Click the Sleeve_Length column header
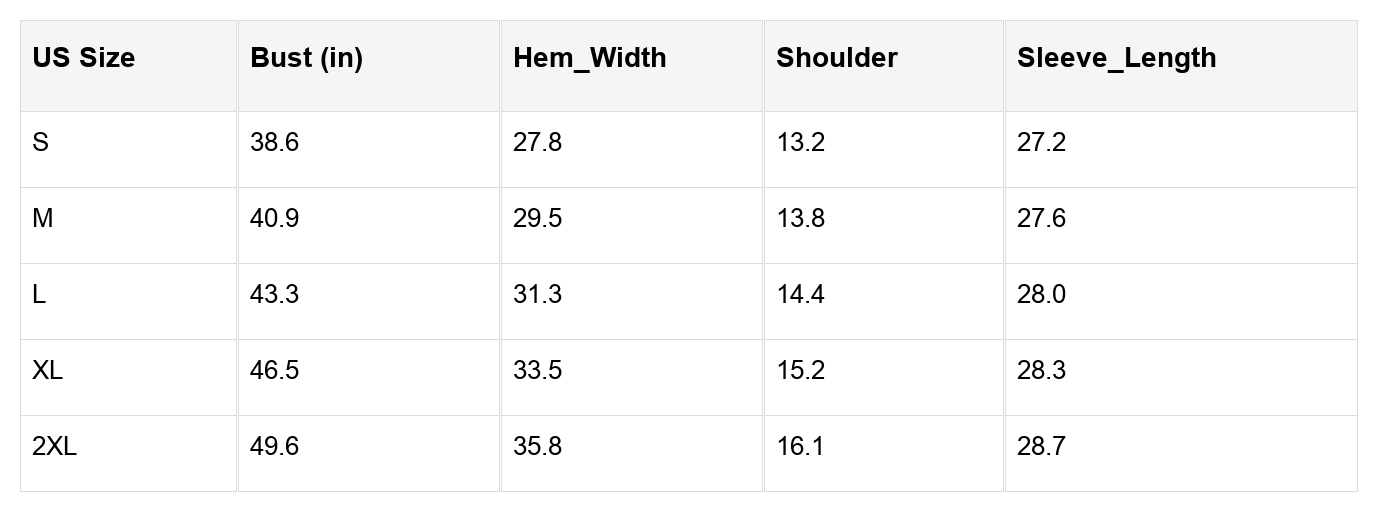 coord(1116,58)
